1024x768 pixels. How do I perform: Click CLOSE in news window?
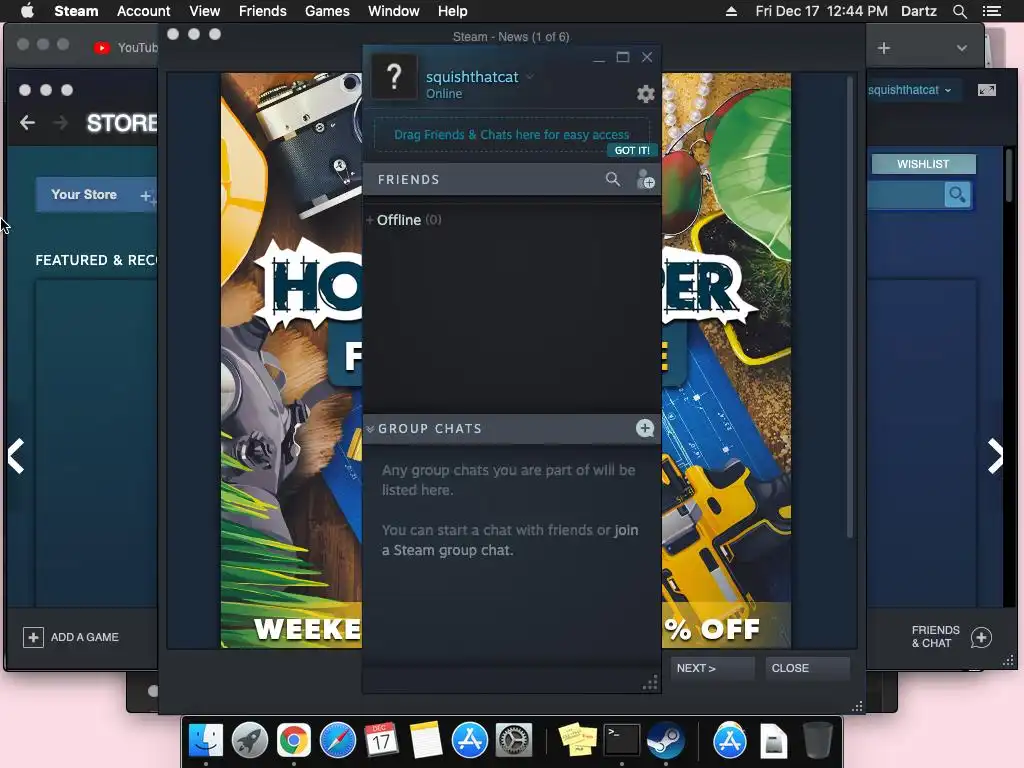coord(807,668)
